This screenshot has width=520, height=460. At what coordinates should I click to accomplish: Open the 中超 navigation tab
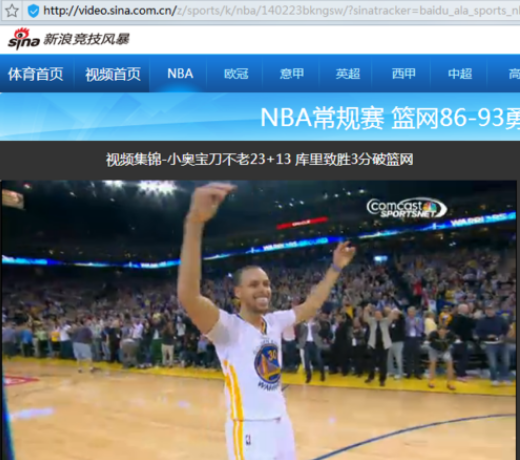click(x=460, y=74)
